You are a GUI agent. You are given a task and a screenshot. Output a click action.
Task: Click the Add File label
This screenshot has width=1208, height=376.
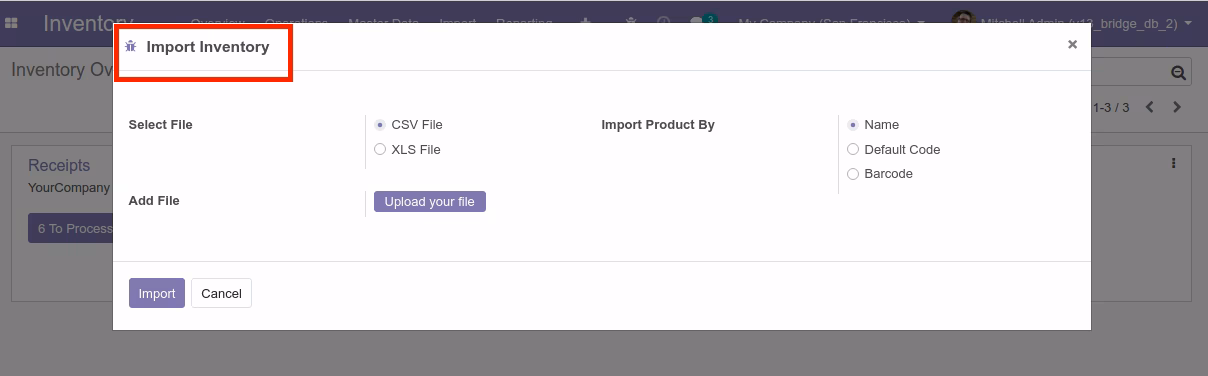pos(154,201)
